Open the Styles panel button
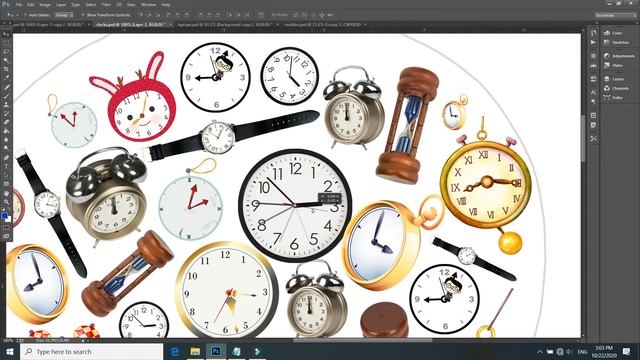 tap(614, 65)
